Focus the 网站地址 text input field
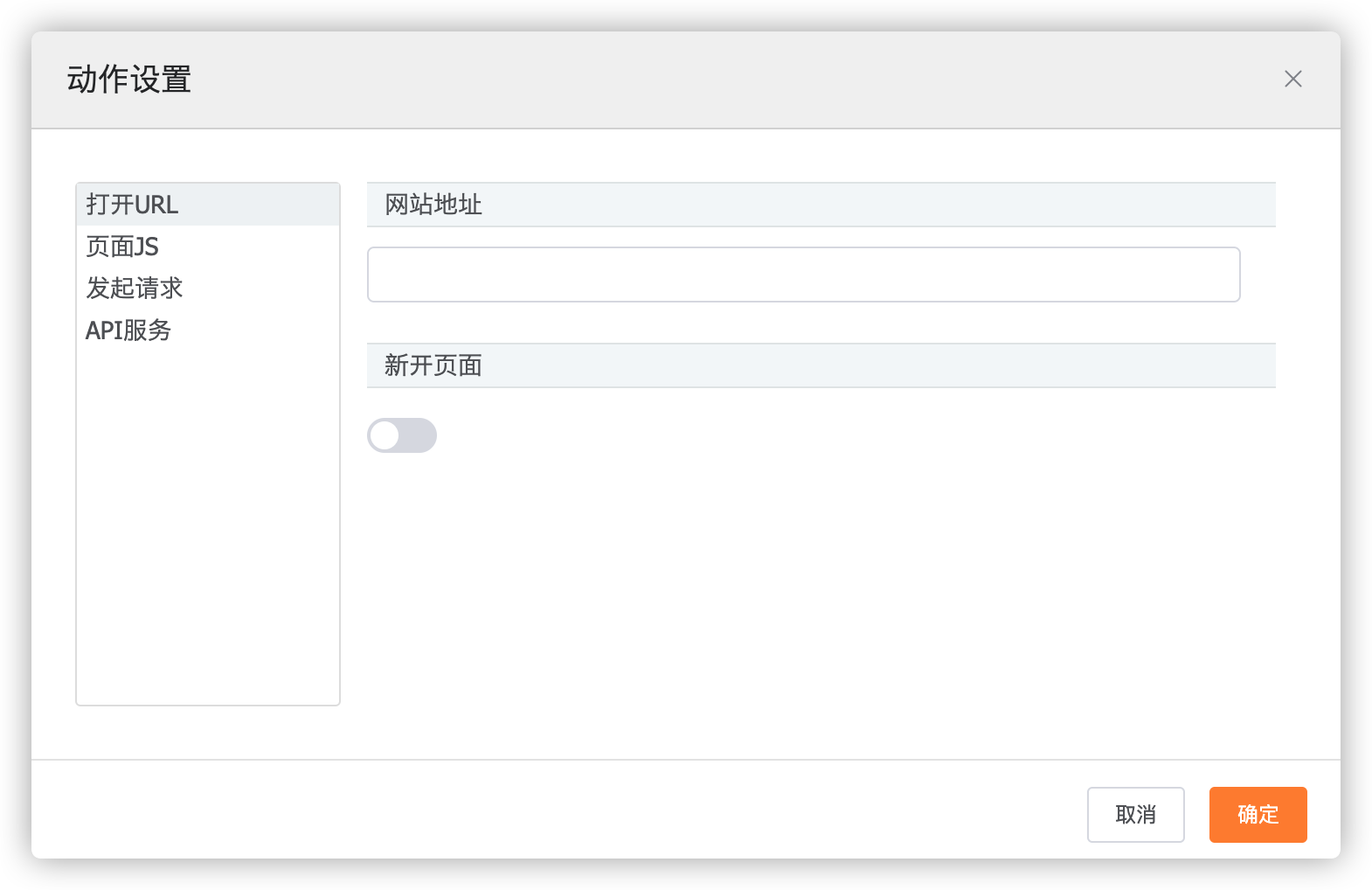1372x890 pixels. (x=802, y=275)
